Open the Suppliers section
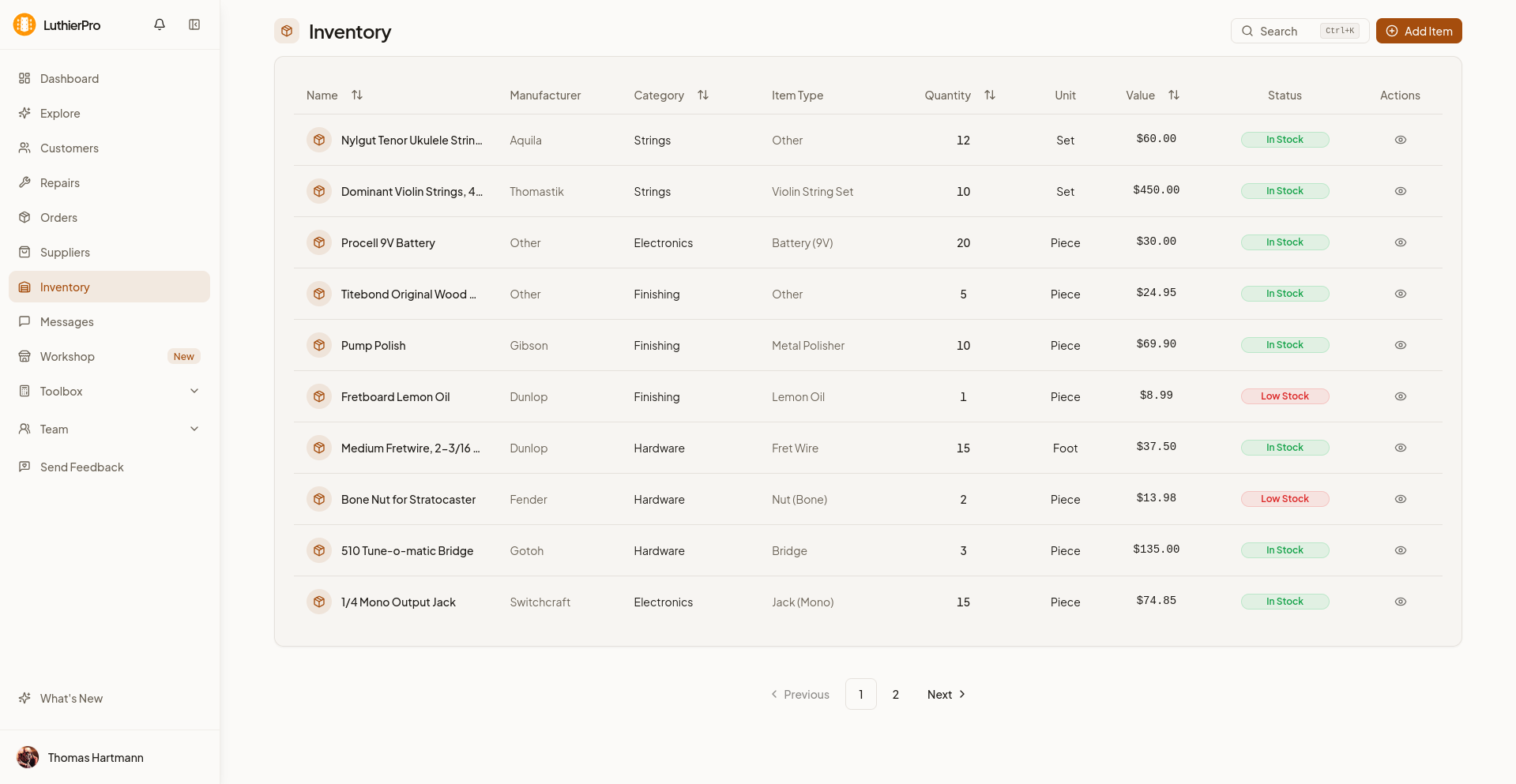The width and height of the screenshot is (1516, 784). pos(109,252)
